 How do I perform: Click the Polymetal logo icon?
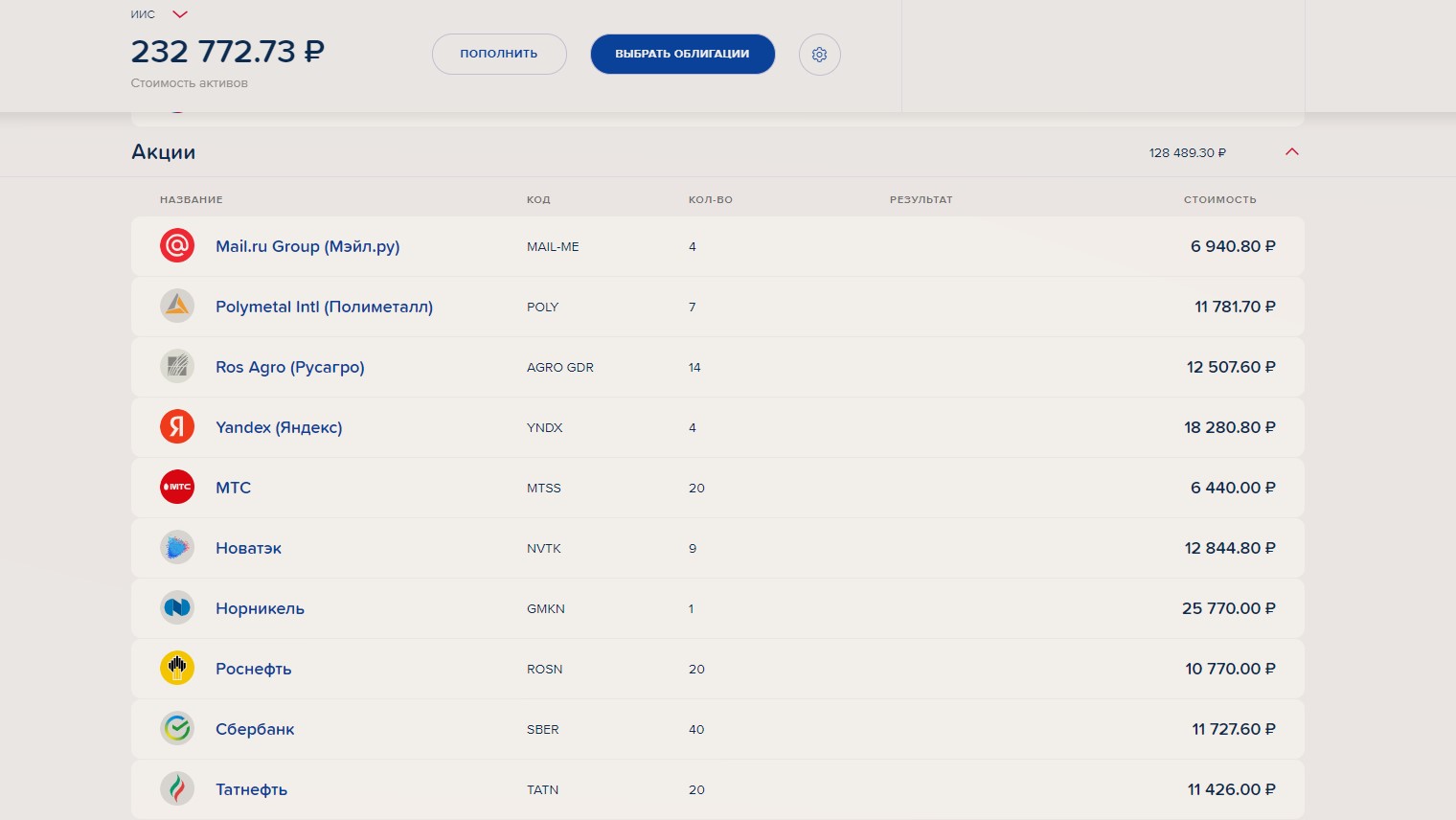pyautogui.click(x=177, y=307)
